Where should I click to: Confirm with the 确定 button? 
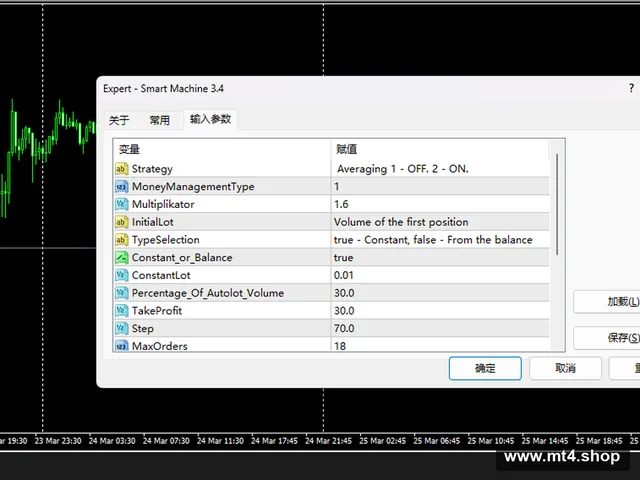(485, 368)
